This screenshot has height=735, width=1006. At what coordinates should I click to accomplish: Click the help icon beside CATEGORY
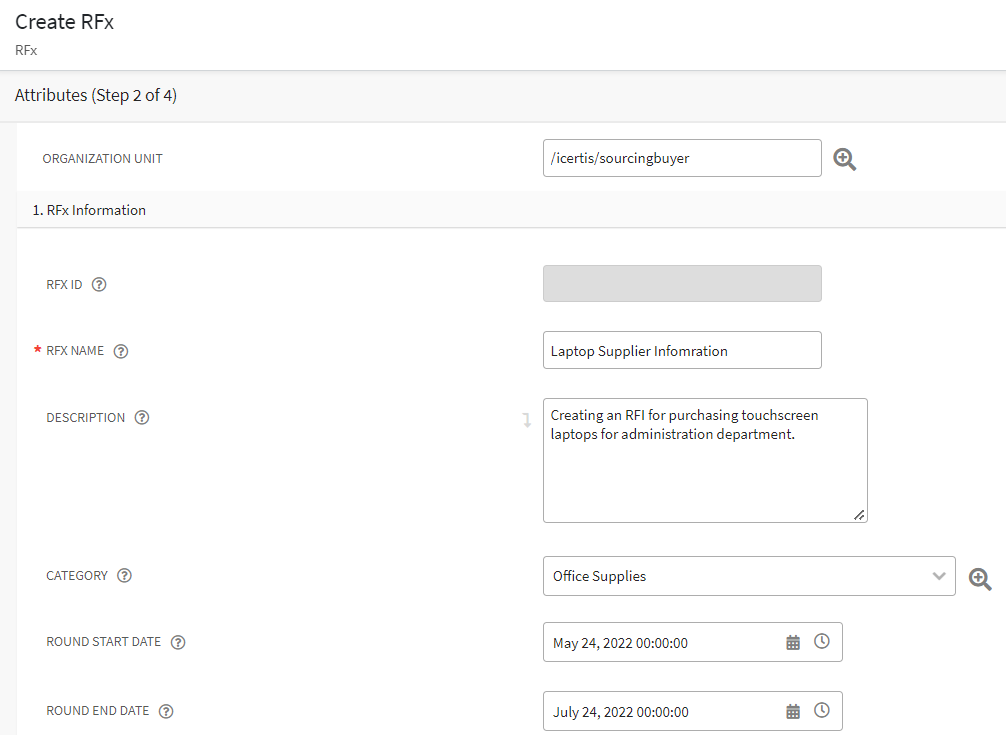pyautogui.click(x=124, y=575)
